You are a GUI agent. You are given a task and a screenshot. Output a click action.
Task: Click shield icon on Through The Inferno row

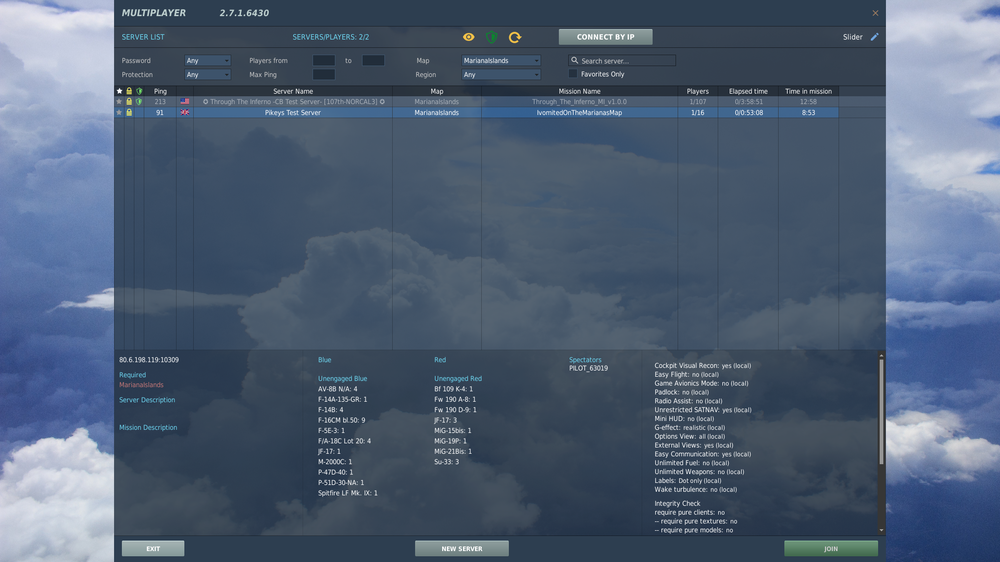point(139,101)
